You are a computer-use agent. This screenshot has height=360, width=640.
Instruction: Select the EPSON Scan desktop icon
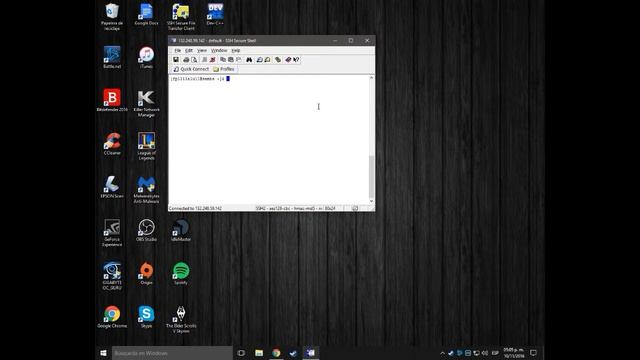(112, 187)
